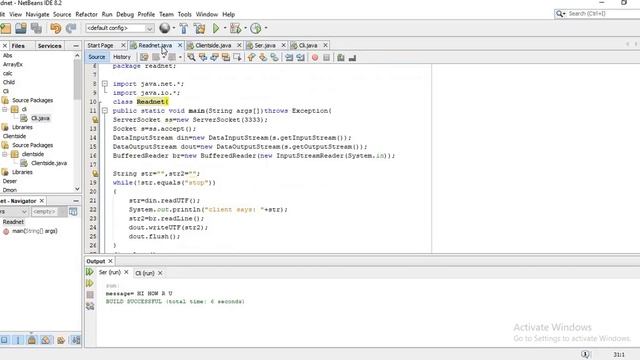Switch to Cli (run) output tab
This screenshot has height=360, width=640.
tap(144, 273)
